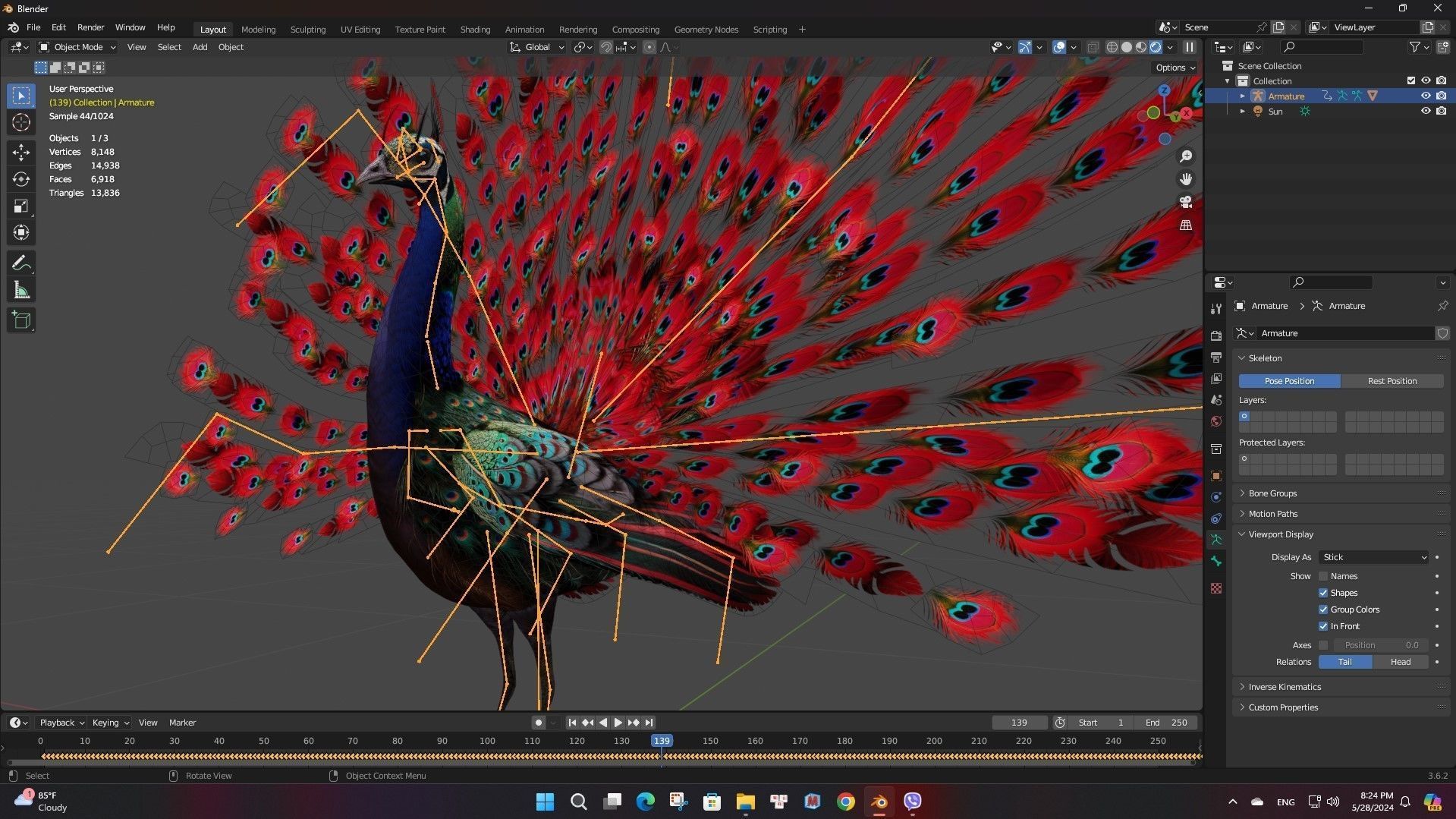Switch to the Shading workspace tab

click(475, 30)
